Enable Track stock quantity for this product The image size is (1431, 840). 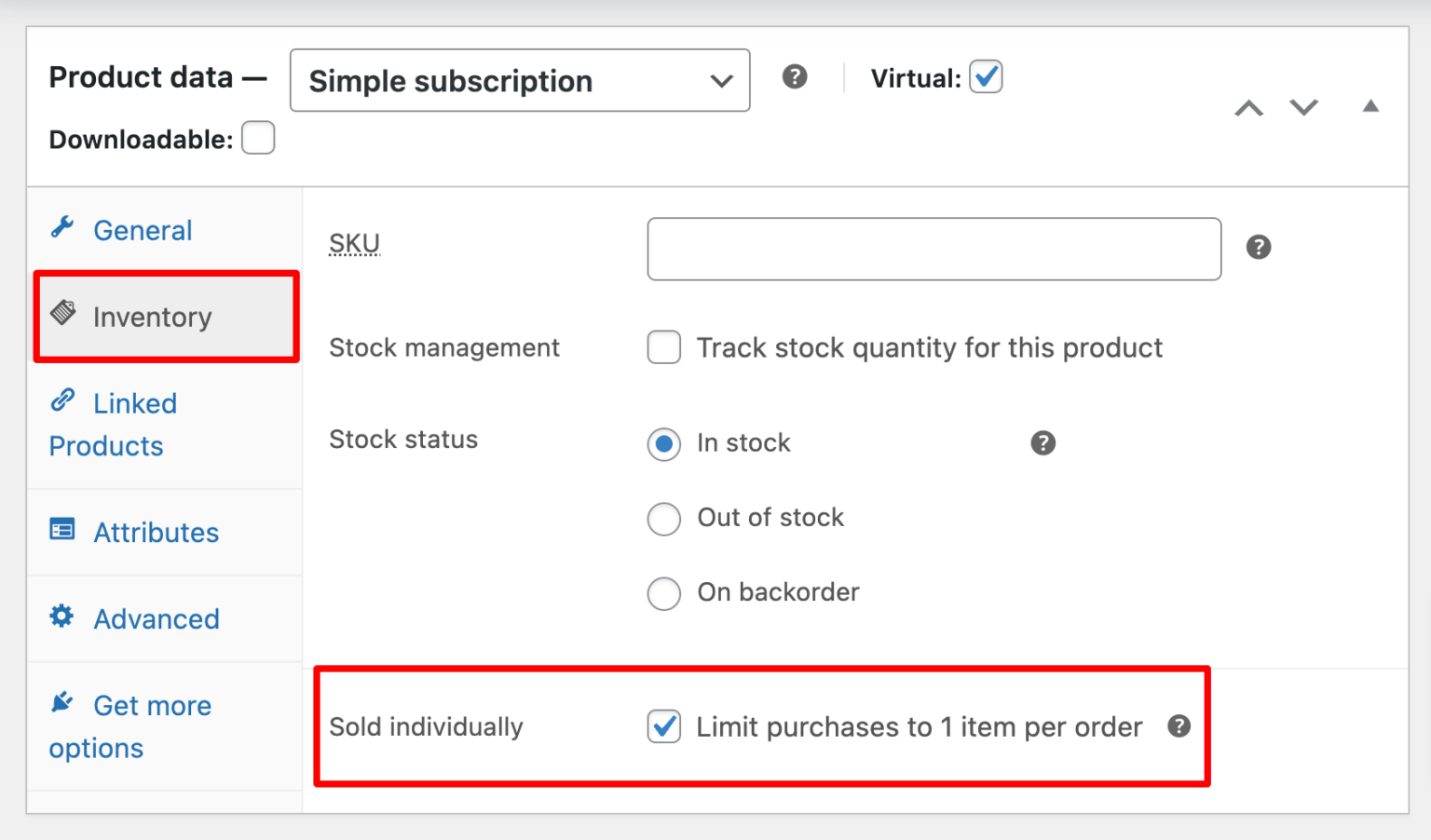[x=663, y=346]
